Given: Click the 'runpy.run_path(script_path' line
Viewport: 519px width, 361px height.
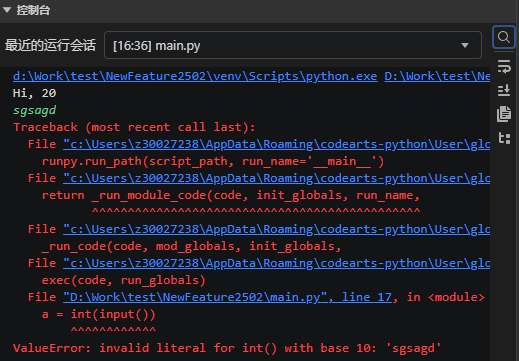Looking at the screenshot, I should (213, 161).
